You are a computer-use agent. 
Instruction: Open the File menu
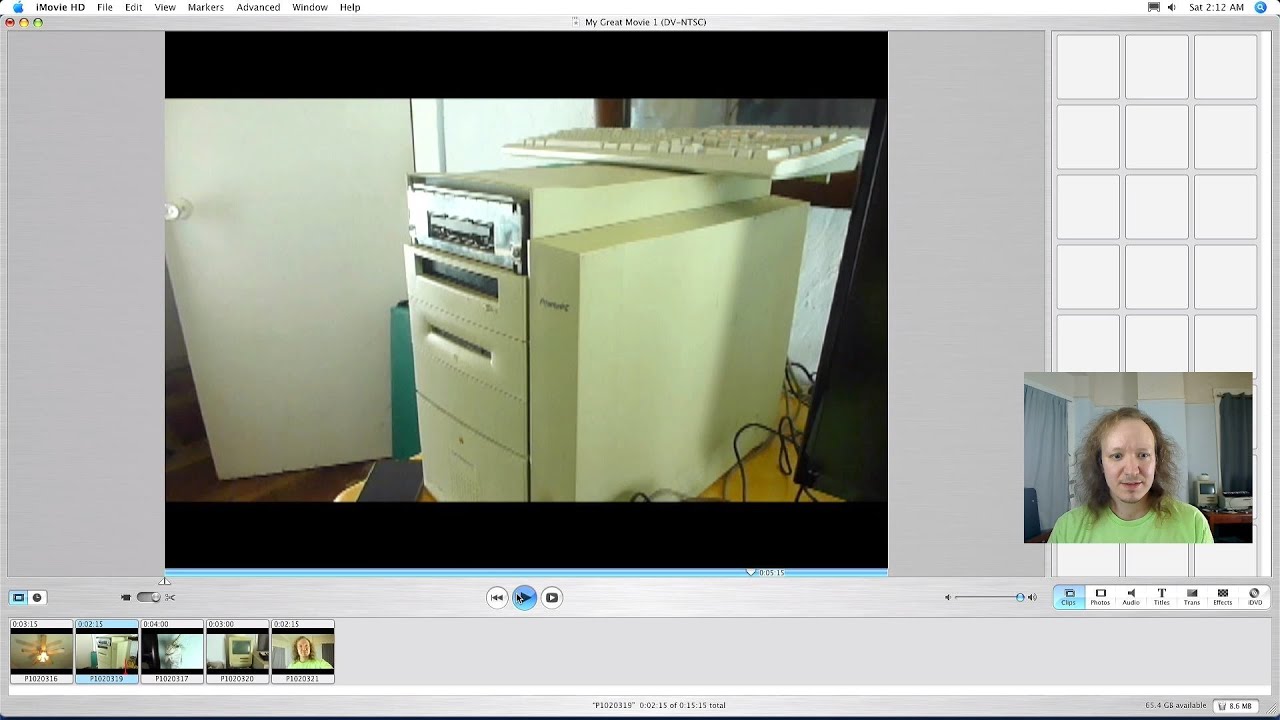104,7
